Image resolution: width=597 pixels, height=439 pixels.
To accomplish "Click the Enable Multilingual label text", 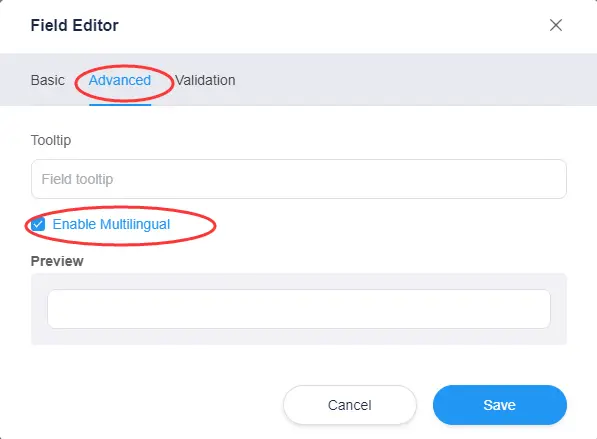I will point(111,224).
